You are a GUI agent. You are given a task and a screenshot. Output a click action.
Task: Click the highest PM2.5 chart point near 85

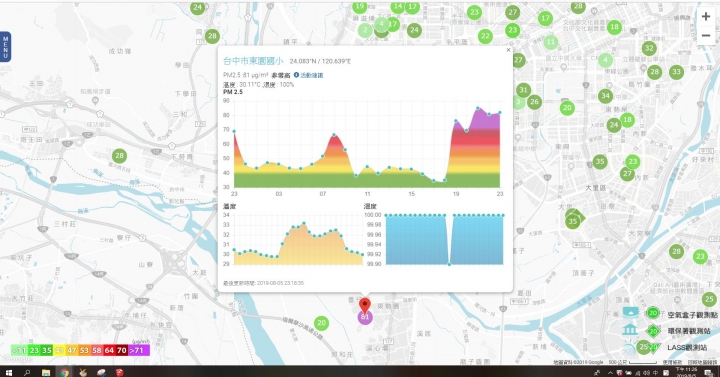pos(478,108)
